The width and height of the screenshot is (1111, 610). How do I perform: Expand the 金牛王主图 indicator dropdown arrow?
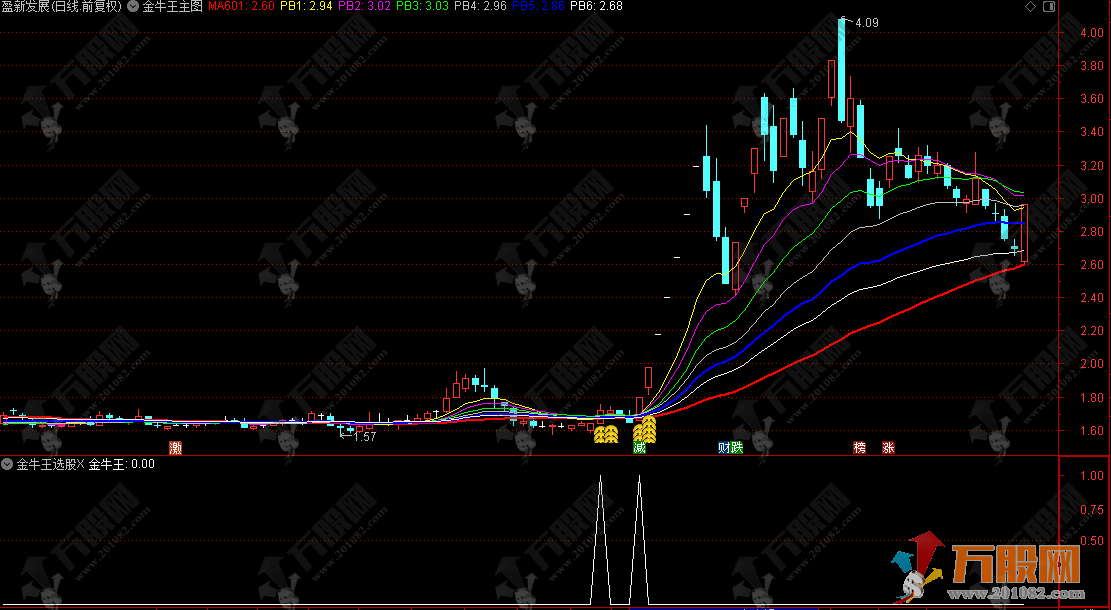[132, 6]
